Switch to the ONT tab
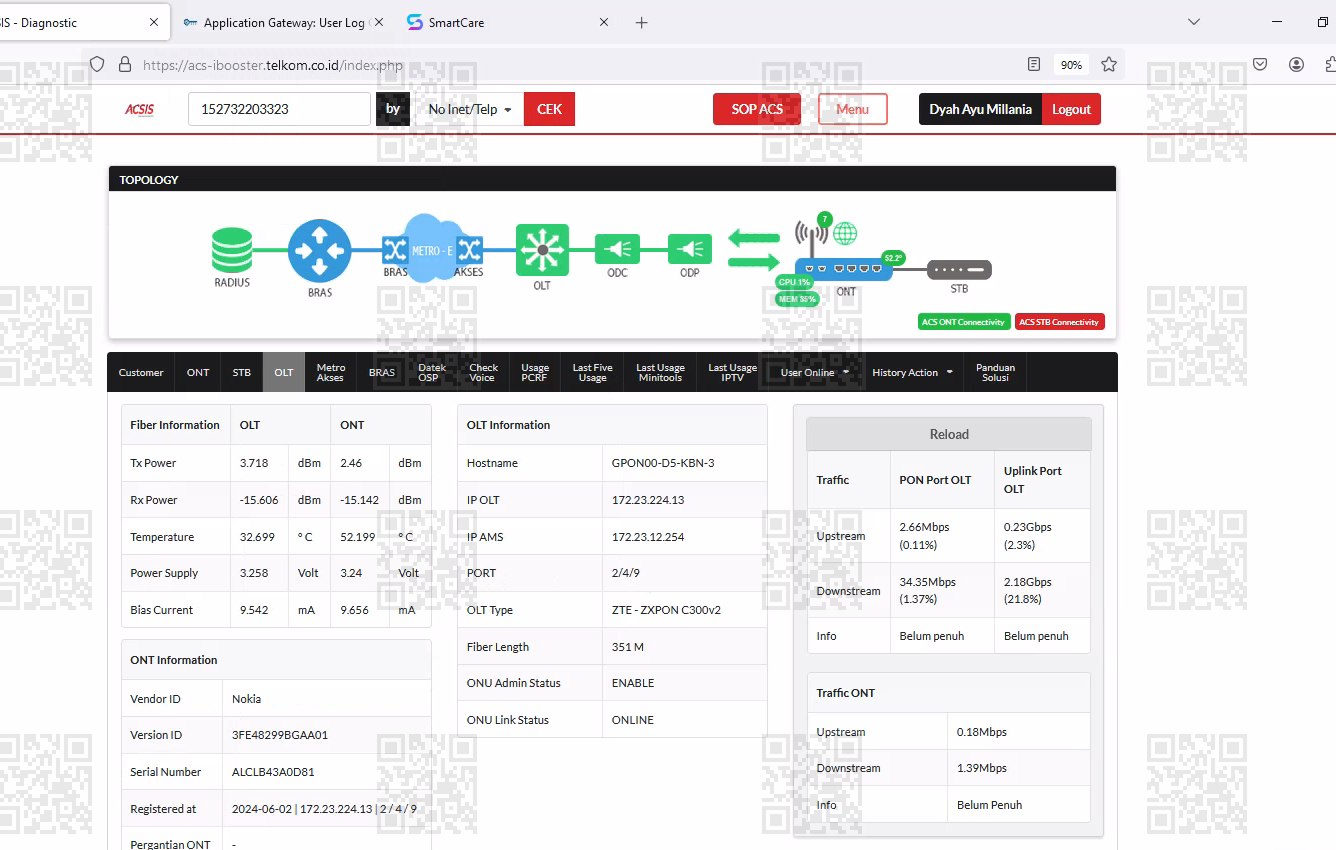 click(198, 372)
